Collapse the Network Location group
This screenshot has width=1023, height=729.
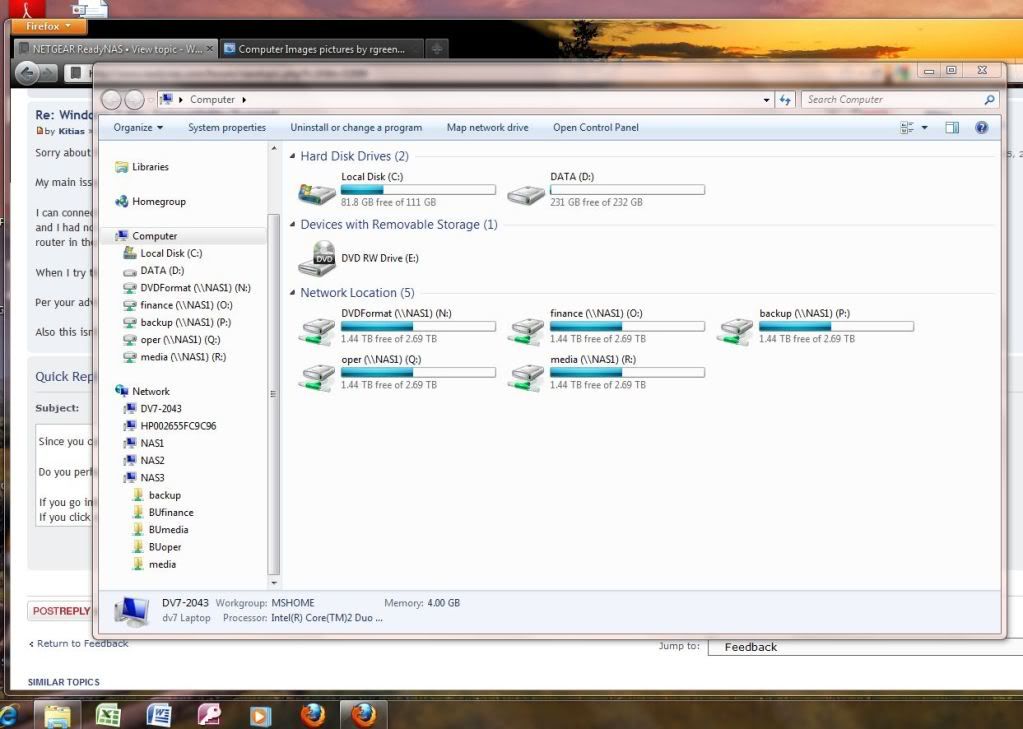292,293
